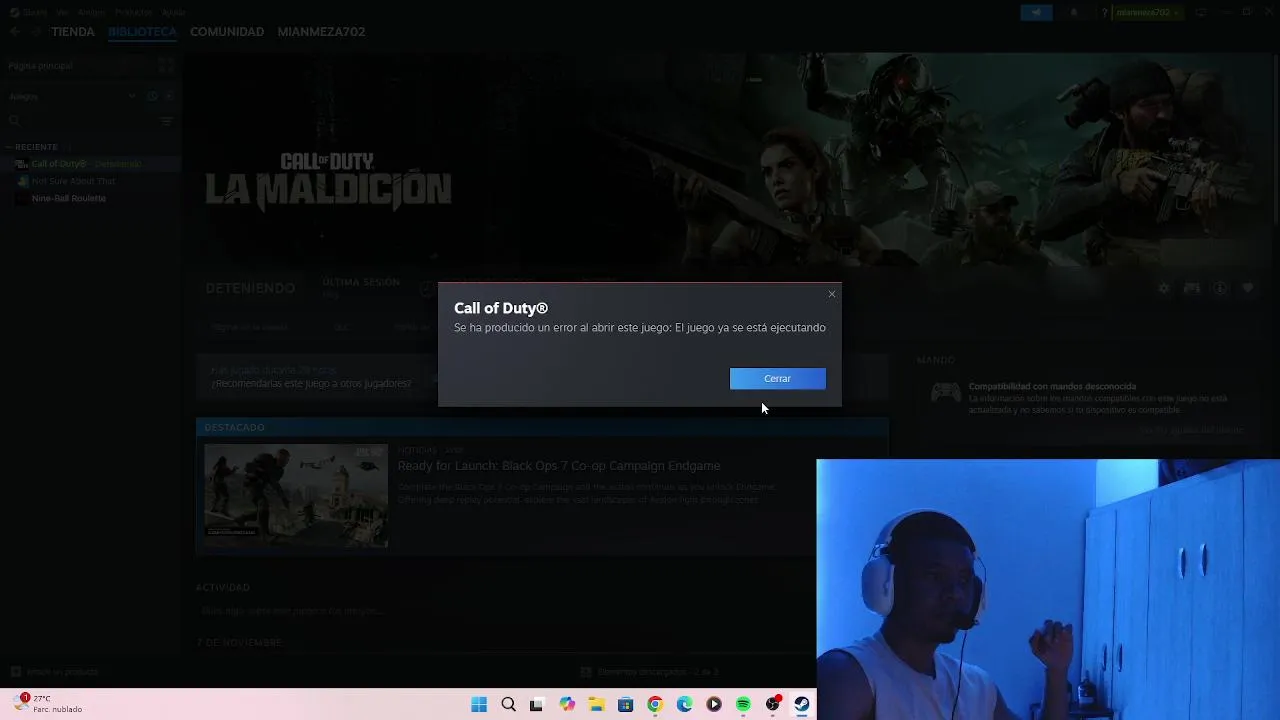Click the help question mark icon
The width and height of the screenshot is (1280, 720).
pos(1105,12)
